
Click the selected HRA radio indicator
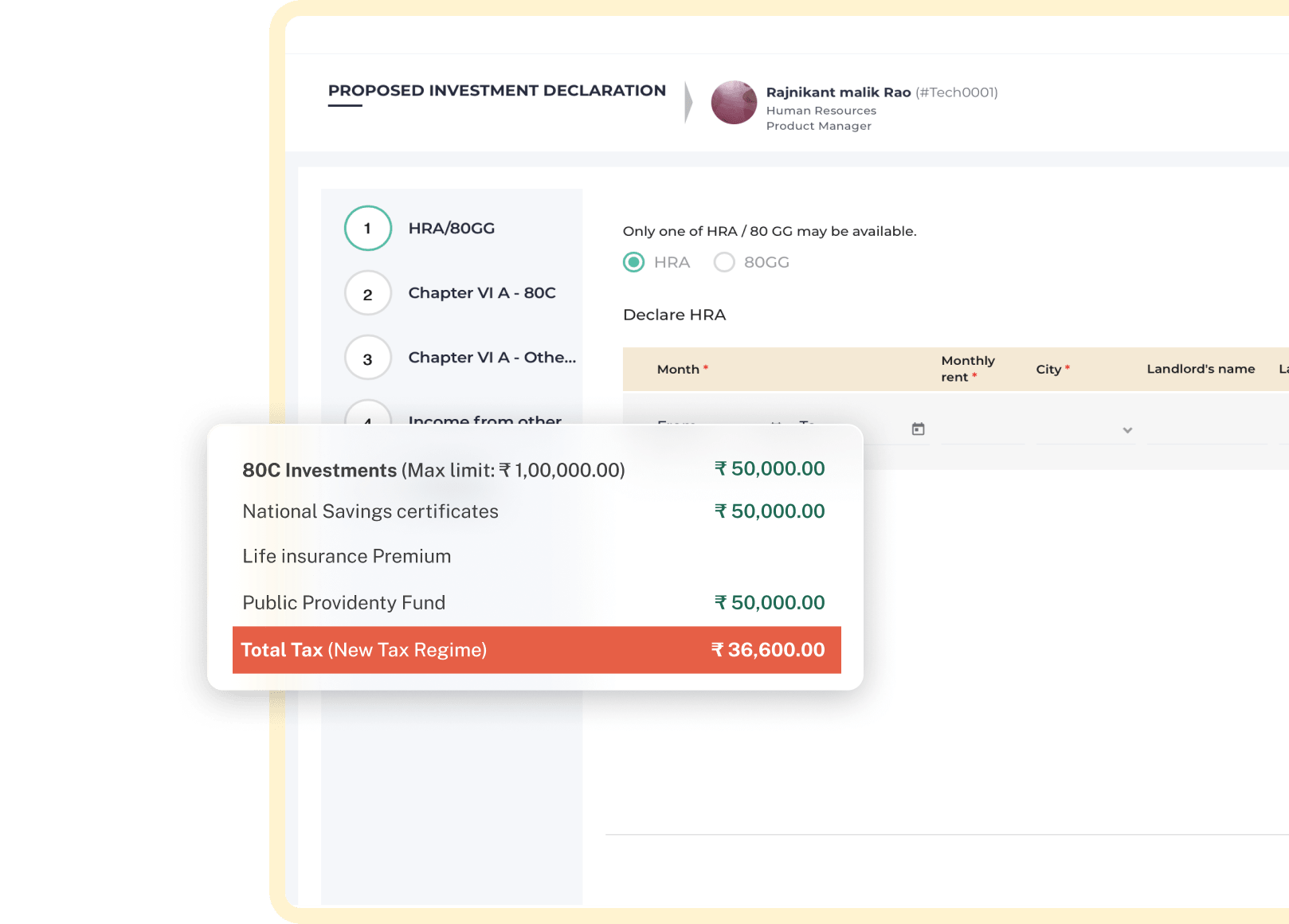click(633, 261)
